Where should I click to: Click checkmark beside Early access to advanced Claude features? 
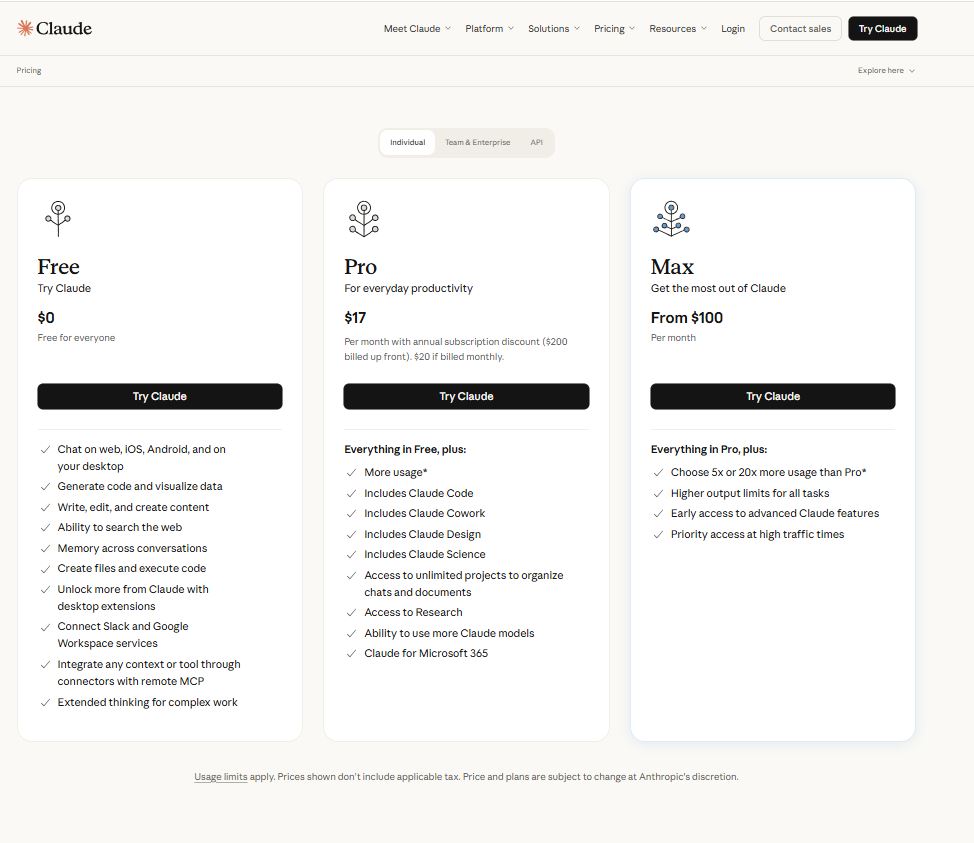point(658,514)
